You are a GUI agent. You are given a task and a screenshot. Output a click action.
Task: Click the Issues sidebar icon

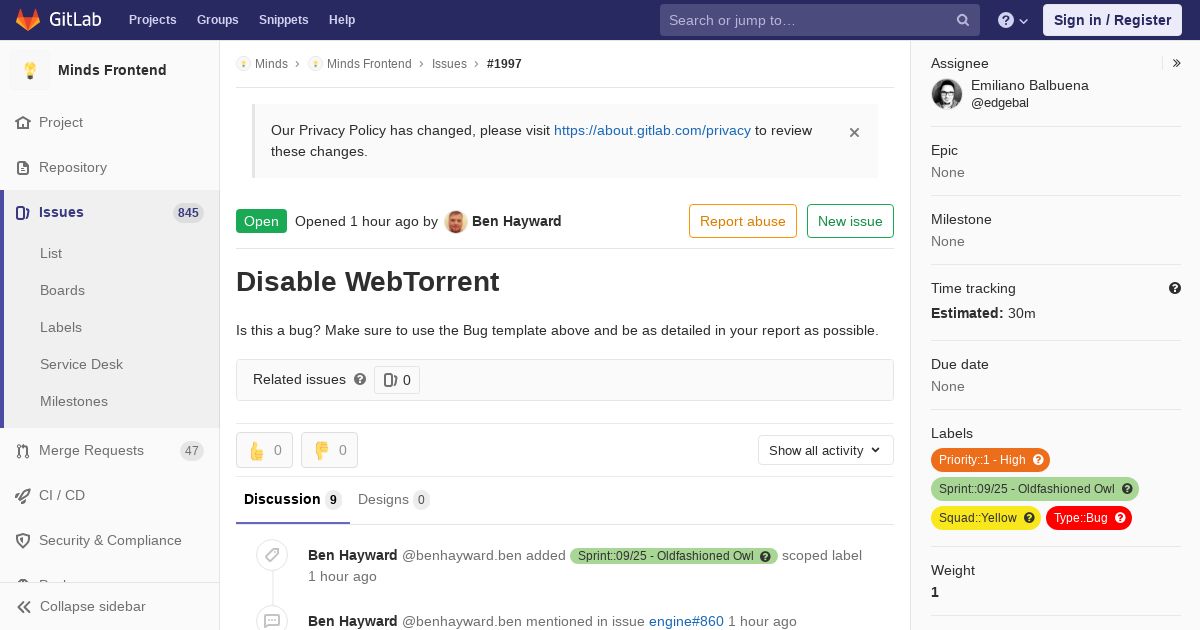(23, 212)
